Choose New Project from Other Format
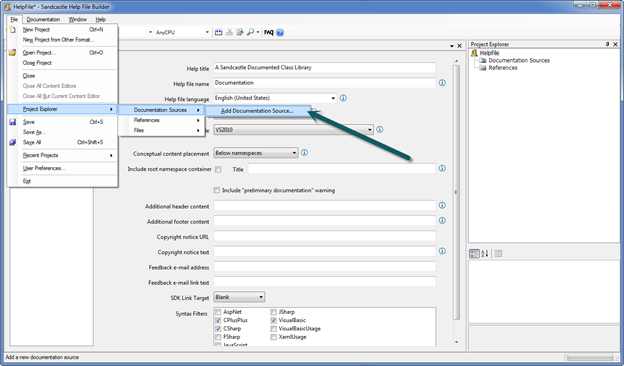 62,40
